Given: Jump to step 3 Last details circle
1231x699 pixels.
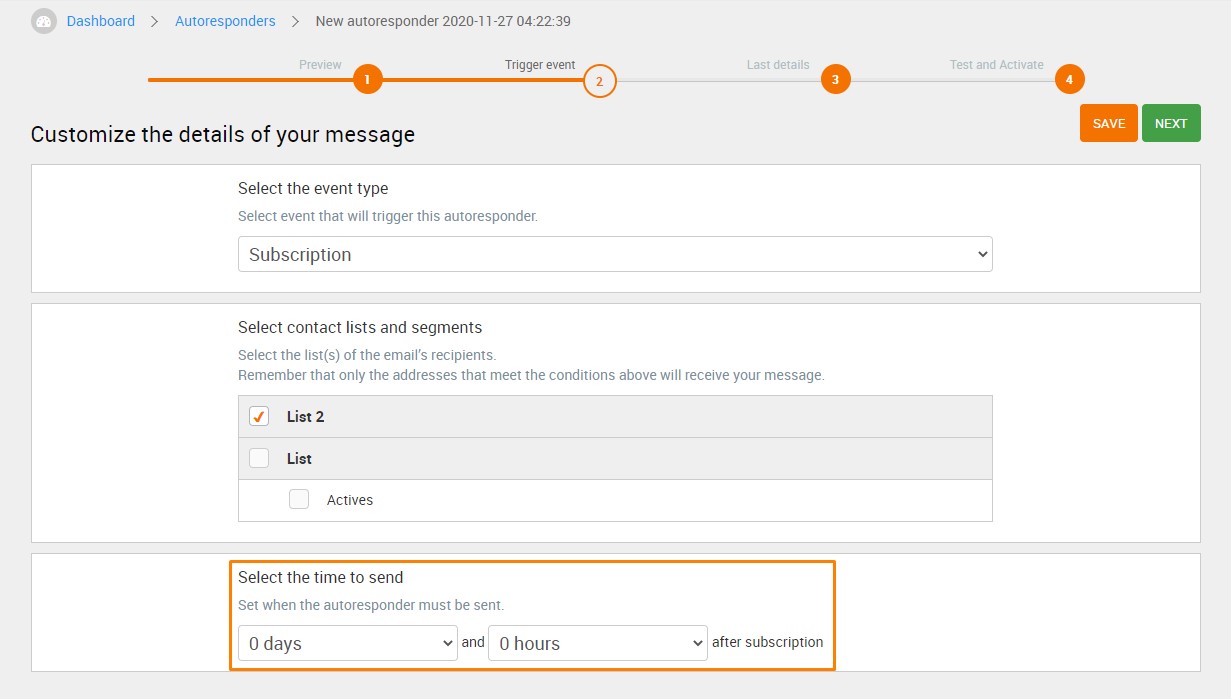Looking at the screenshot, I should click(x=836, y=79).
